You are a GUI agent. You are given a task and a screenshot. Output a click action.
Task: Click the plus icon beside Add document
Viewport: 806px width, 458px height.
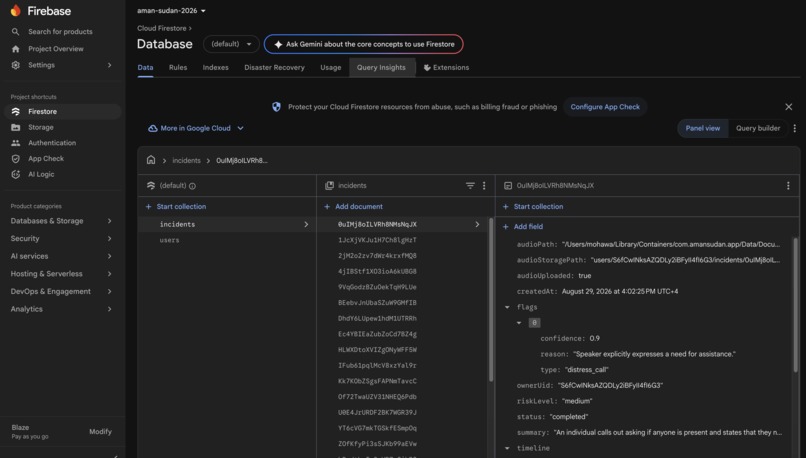pos(327,207)
